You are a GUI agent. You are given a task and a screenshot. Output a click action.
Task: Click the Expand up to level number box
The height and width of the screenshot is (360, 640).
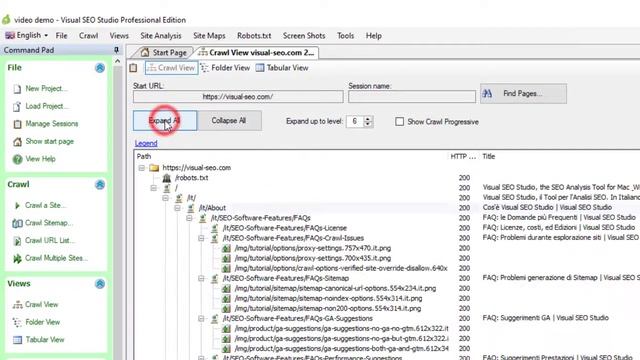point(355,121)
